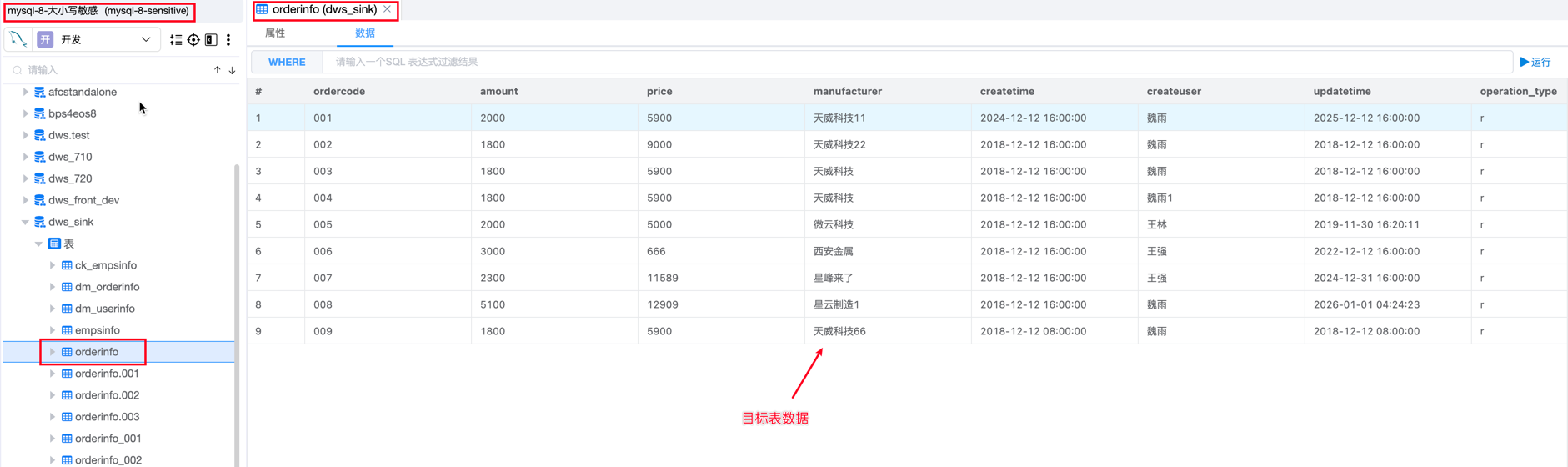This screenshot has width=1568, height=467.
Task: Switch to the 属性 tab
Action: (x=275, y=33)
